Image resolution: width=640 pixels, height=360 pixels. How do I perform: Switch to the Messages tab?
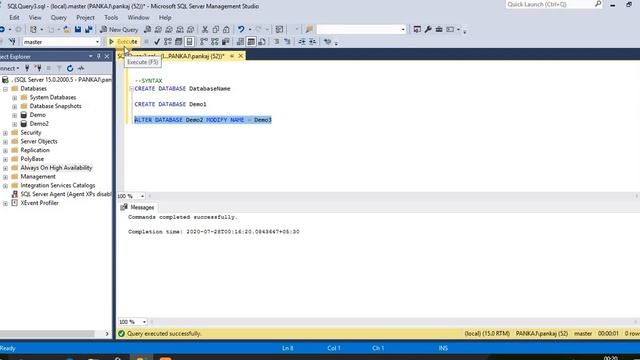[x=137, y=207]
